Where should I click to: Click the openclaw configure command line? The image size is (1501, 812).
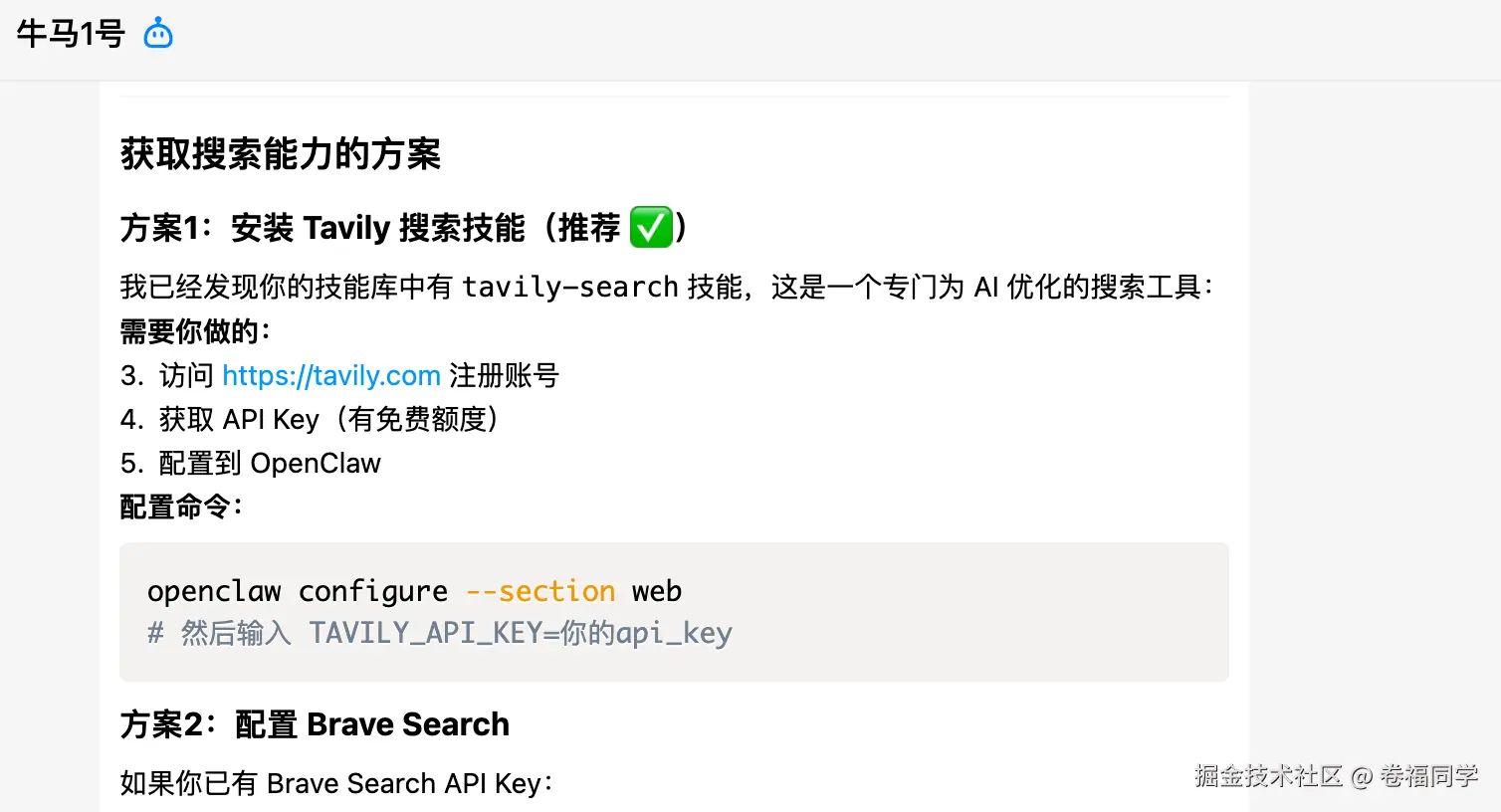414,591
